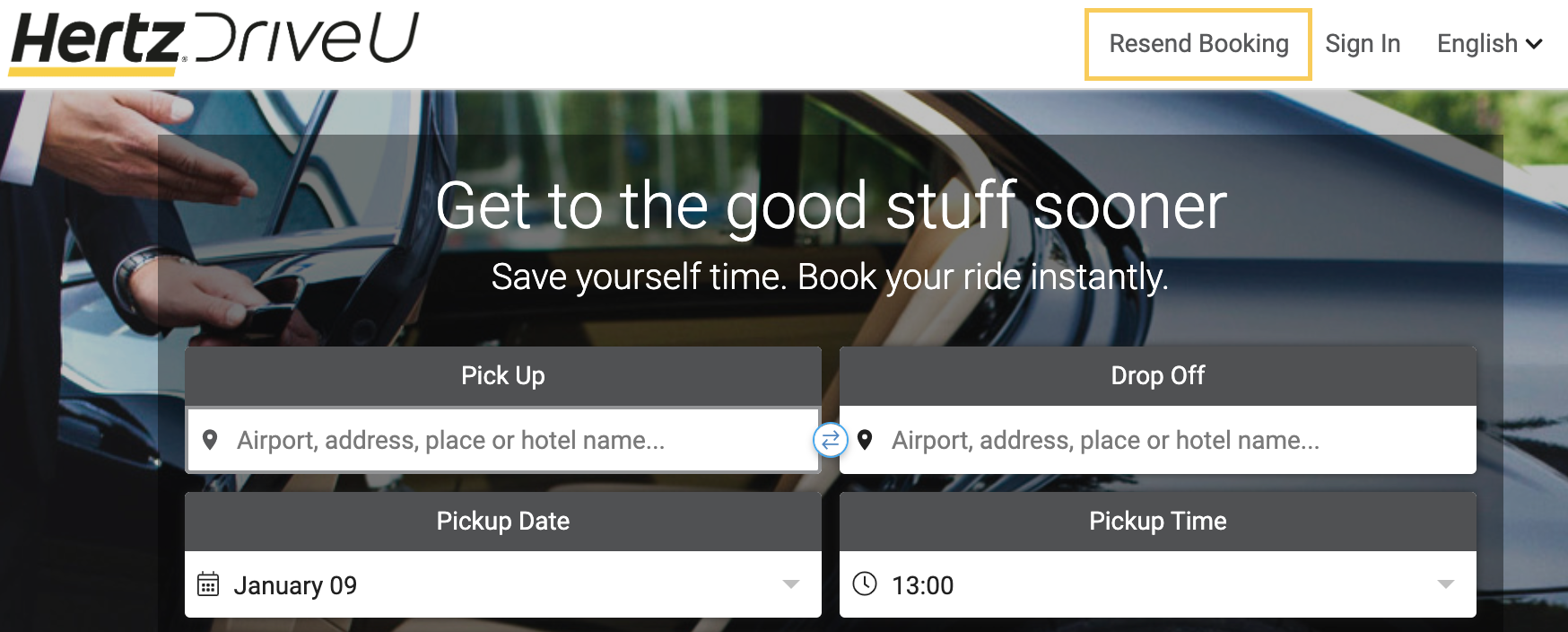Select the Sign In menu item
Image resolution: width=1568 pixels, height=632 pixels.
click(1363, 43)
